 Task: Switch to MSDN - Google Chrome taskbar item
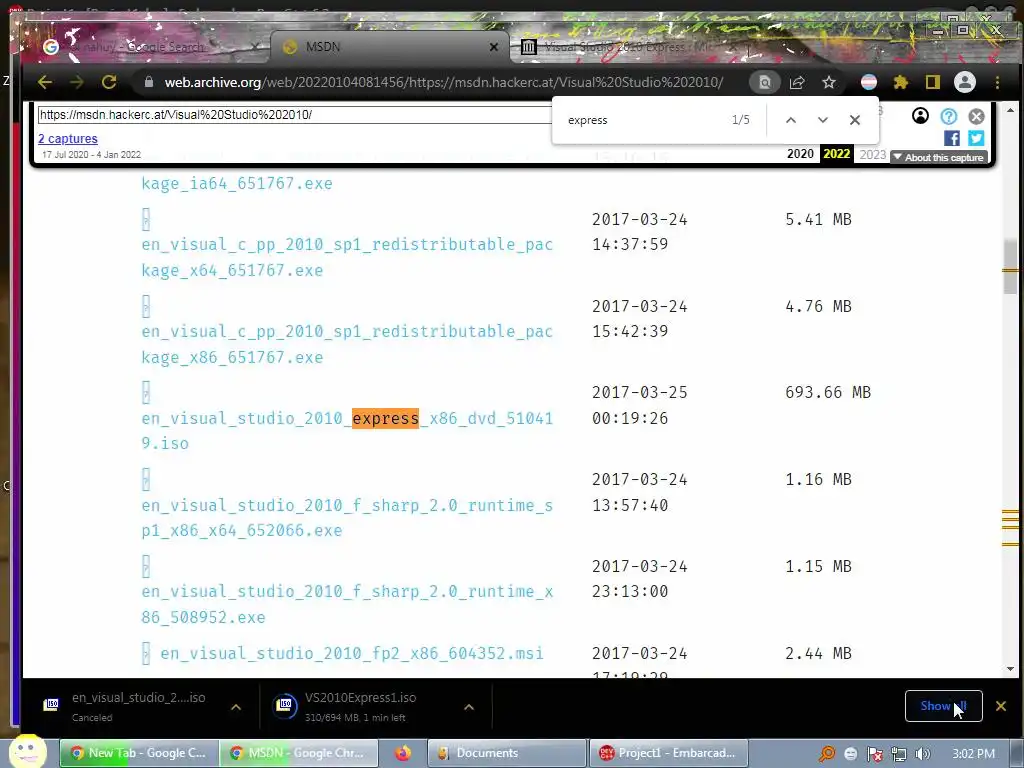[298, 753]
